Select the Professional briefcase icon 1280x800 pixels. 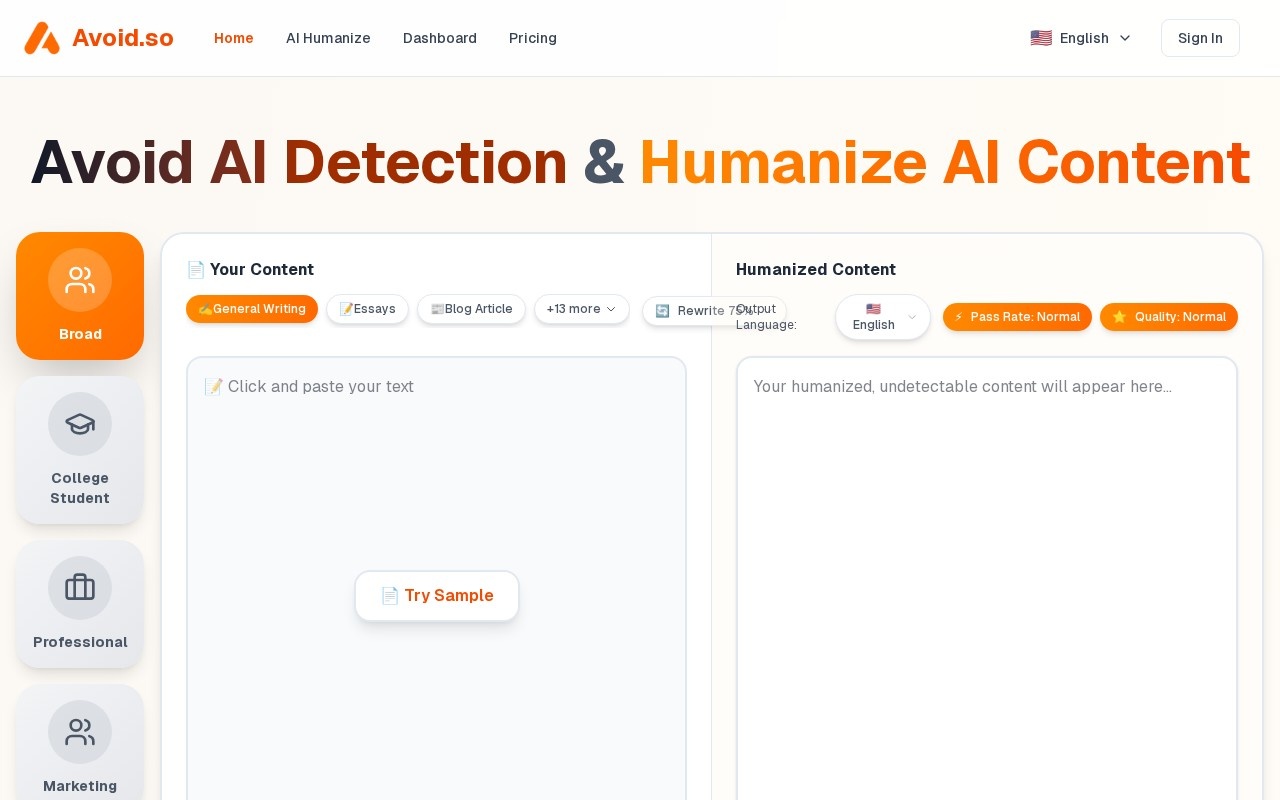click(x=80, y=588)
